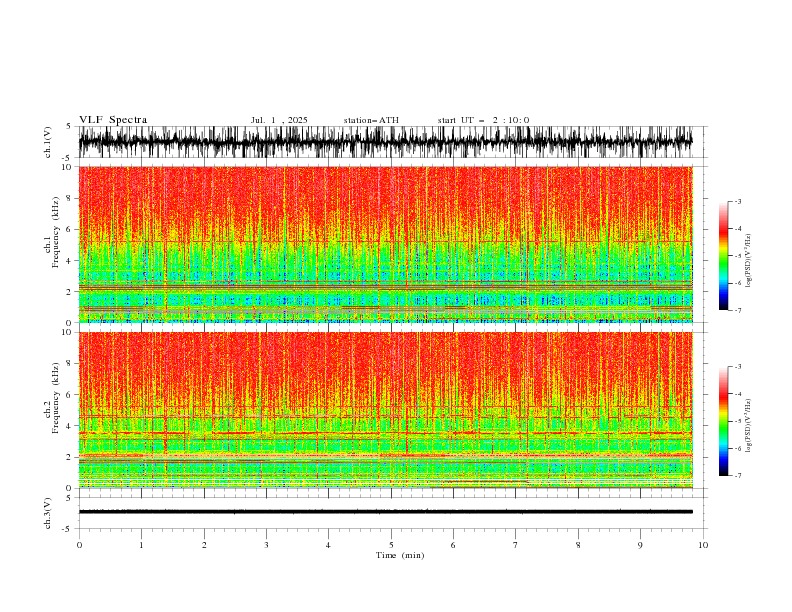
Task: Click the "-3" tick on ch.1 colorbar
Action: 737,201
